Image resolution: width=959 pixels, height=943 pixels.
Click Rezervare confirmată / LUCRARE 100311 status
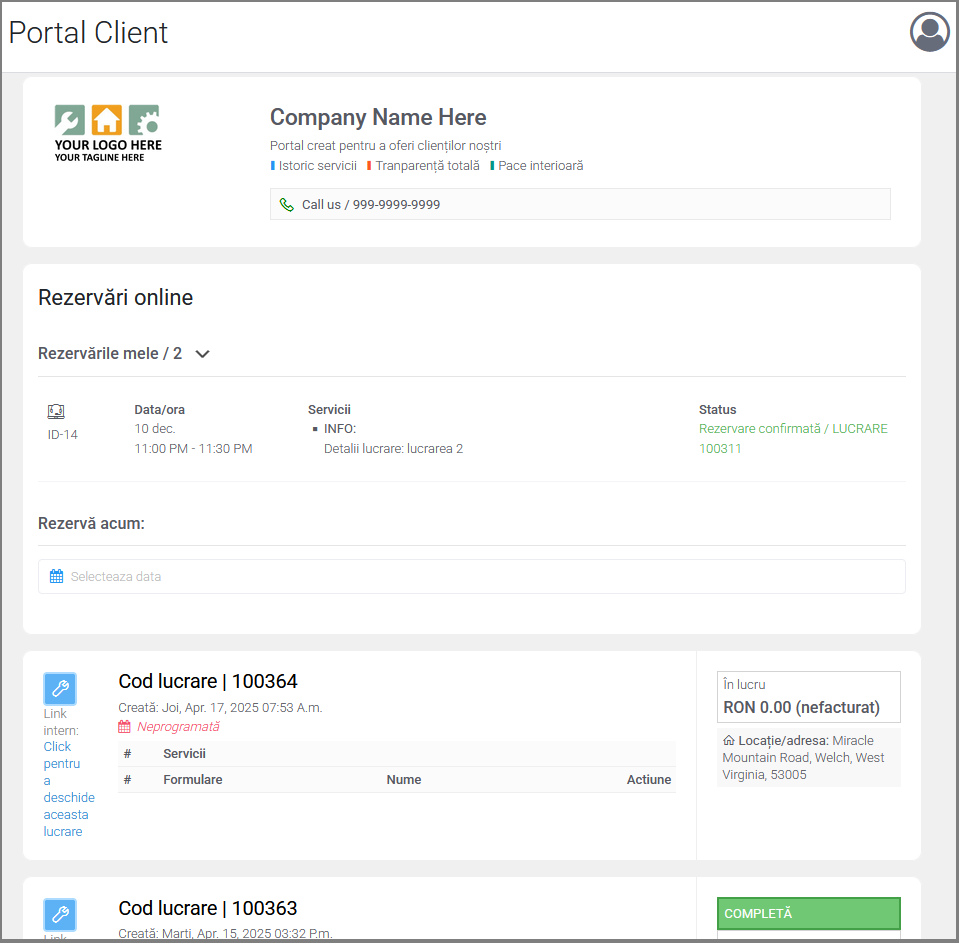pyautogui.click(x=792, y=438)
